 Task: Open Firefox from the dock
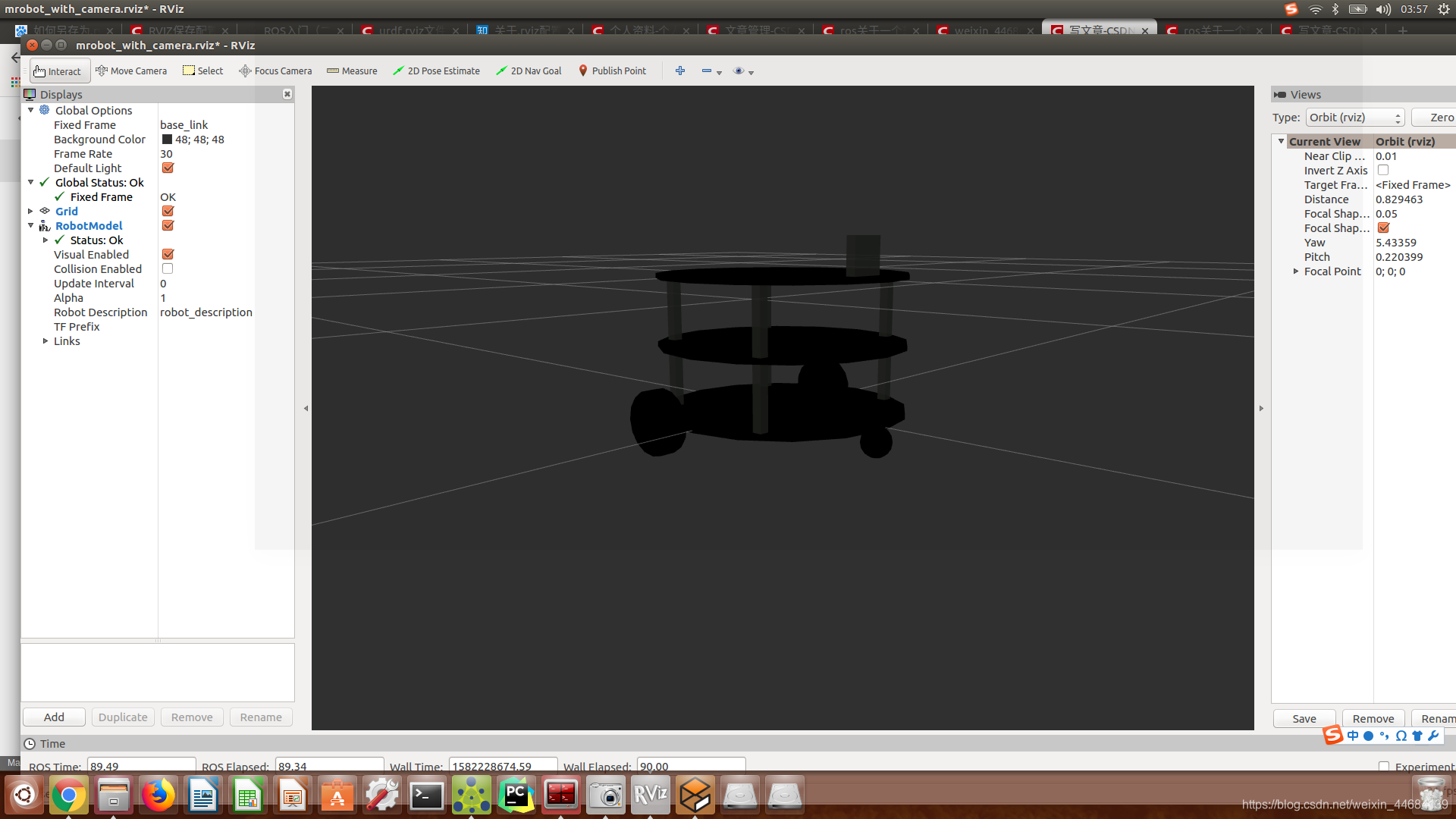[x=158, y=795]
